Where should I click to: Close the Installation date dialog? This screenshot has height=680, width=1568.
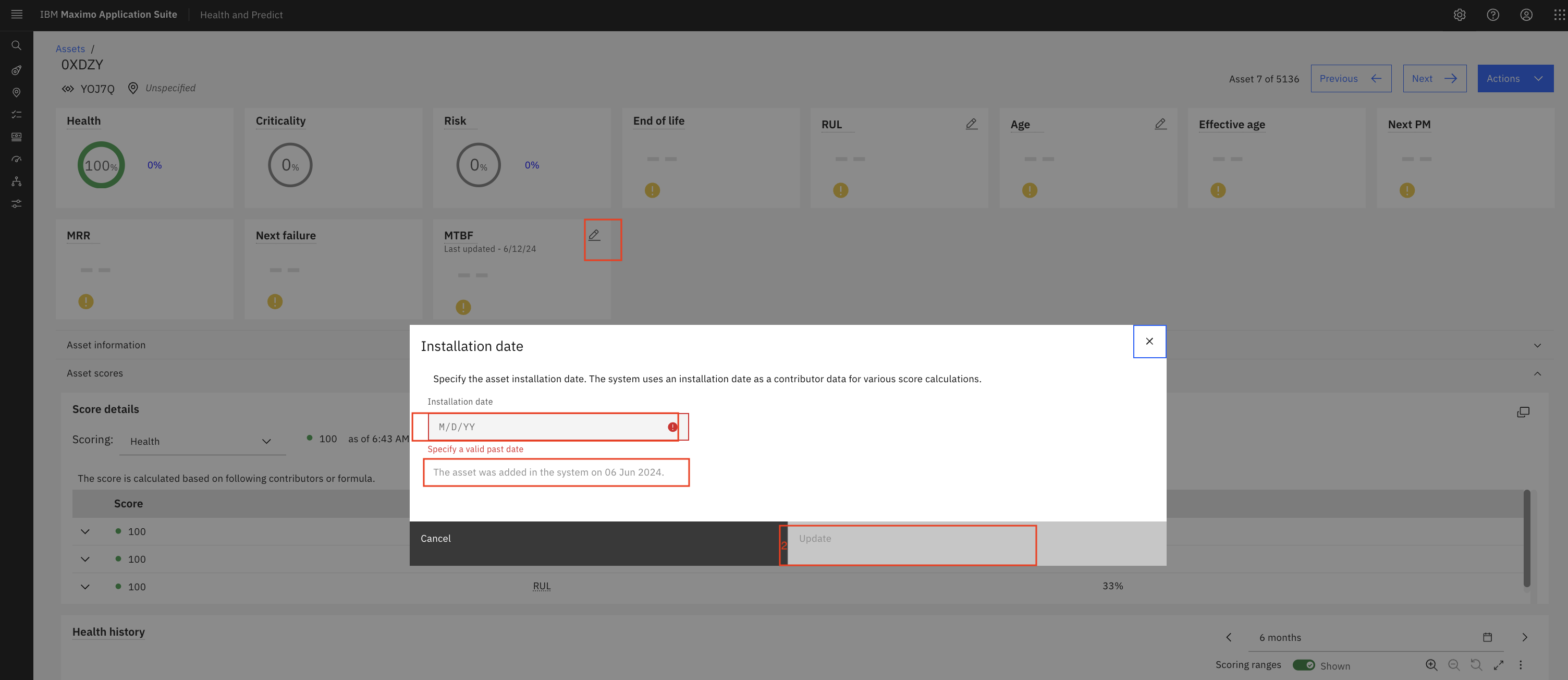tap(1149, 341)
